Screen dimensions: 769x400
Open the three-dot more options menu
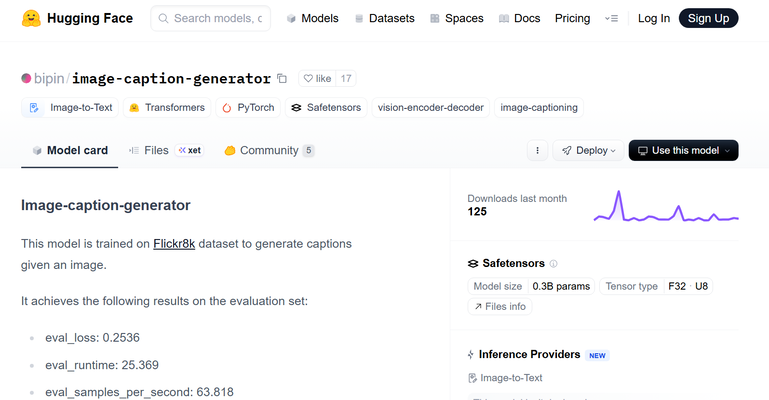537,150
